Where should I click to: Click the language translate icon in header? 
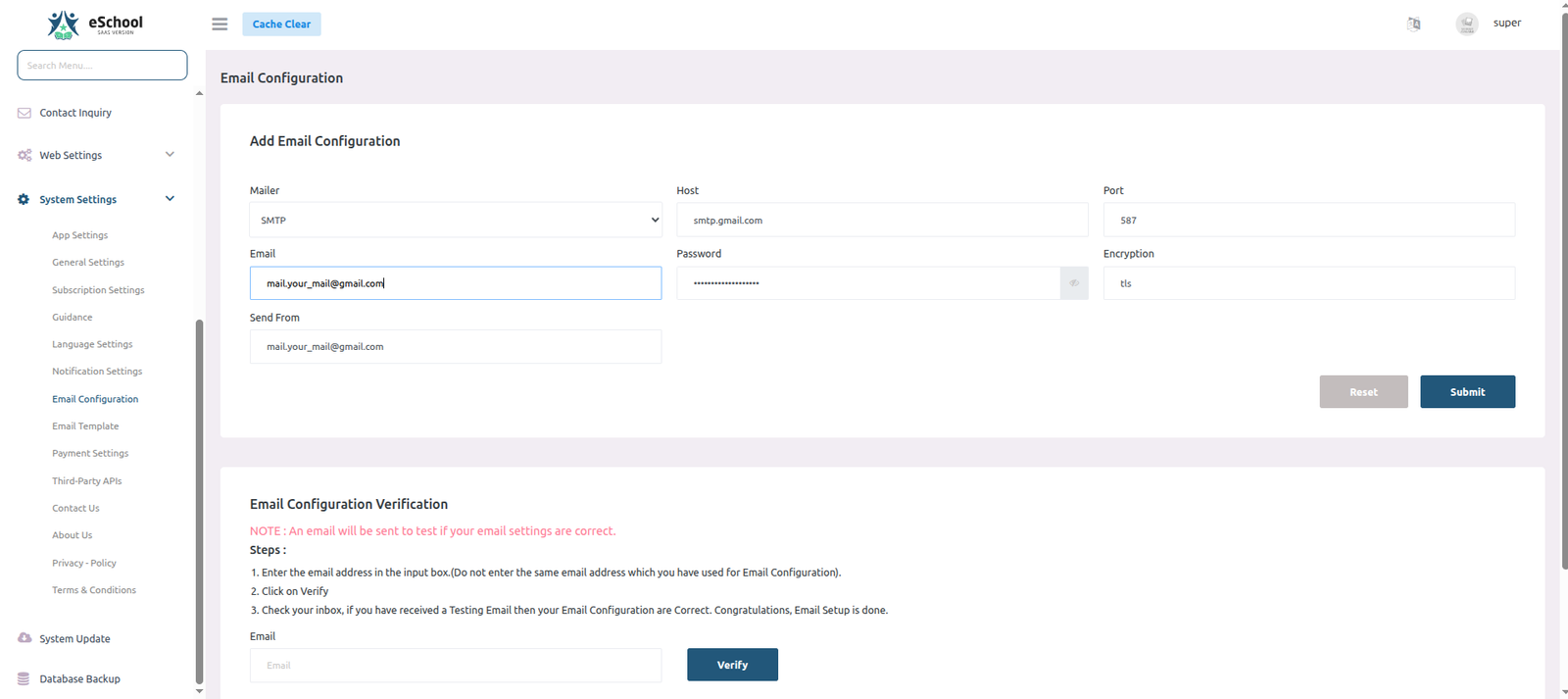click(1413, 24)
